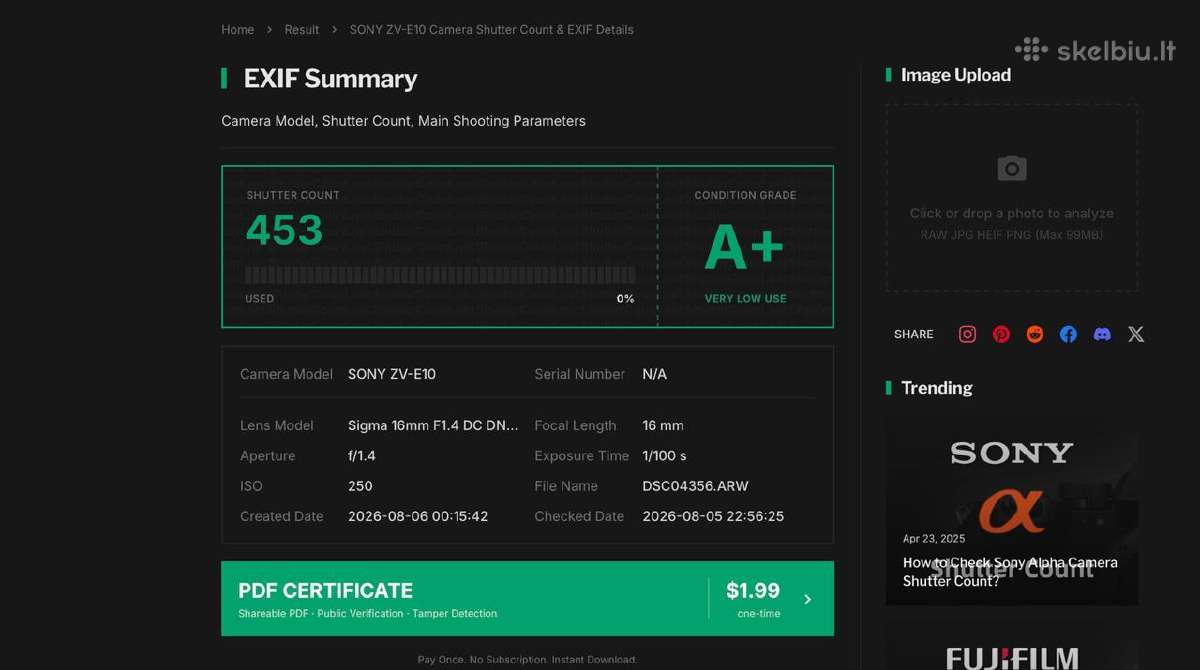Click the 0% used percentage label
The height and width of the screenshot is (670, 1200).
tap(625, 298)
